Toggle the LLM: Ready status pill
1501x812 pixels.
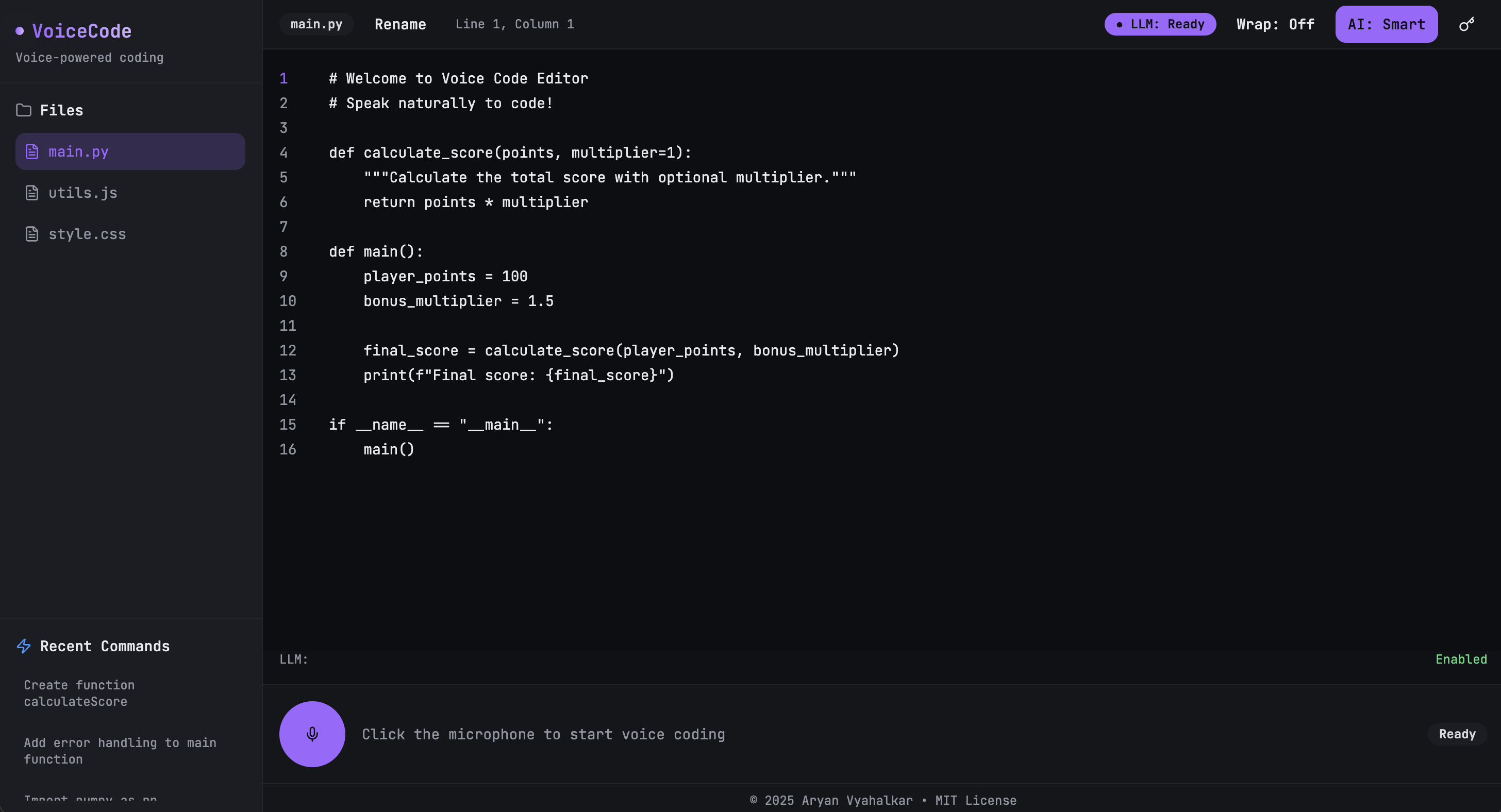(1160, 24)
